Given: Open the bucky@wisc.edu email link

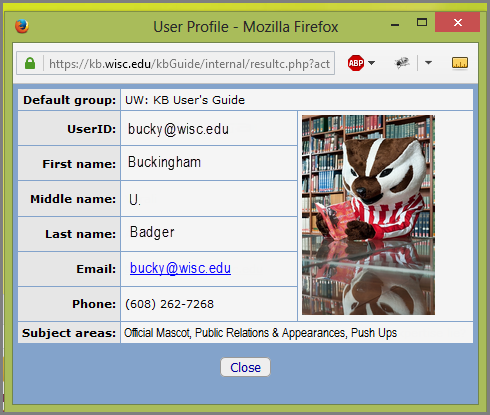Looking at the screenshot, I should (180, 268).
